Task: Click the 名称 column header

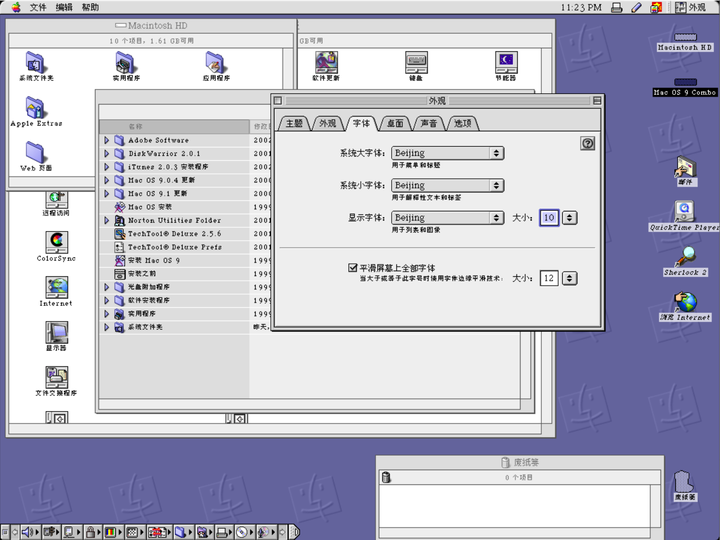Action: point(174,126)
